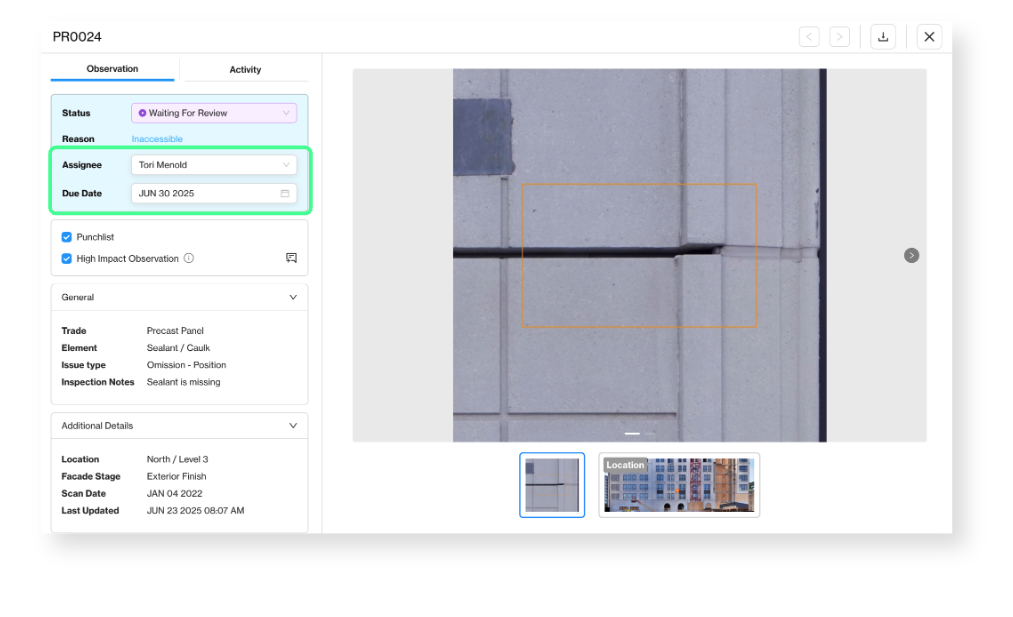Open the Due Date calendar picker icon
This screenshot has width=1013, height=617.
[x=285, y=193]
